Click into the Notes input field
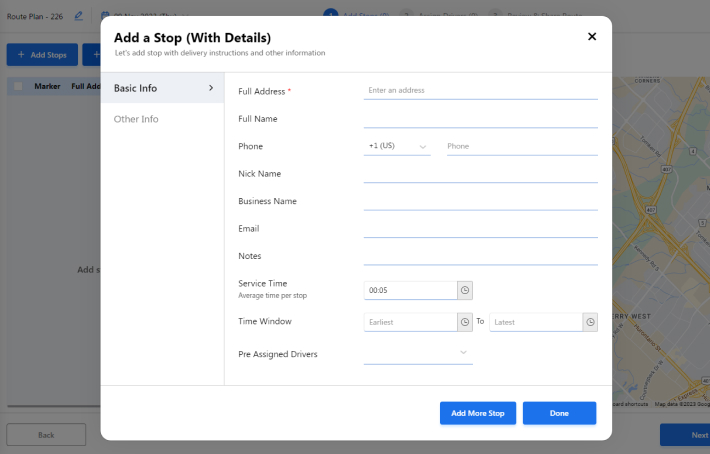This screenshot has width=710, height=454. point(480,256)
